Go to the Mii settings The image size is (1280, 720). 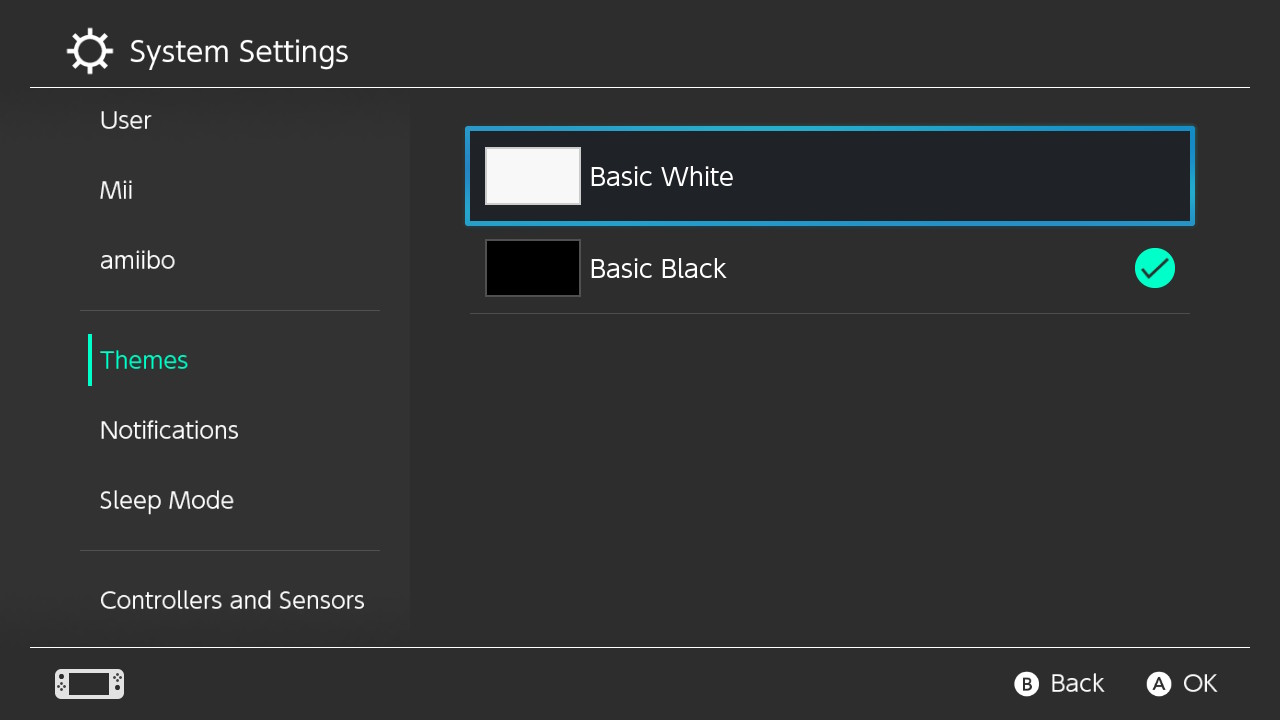click(x=116, y=190)
